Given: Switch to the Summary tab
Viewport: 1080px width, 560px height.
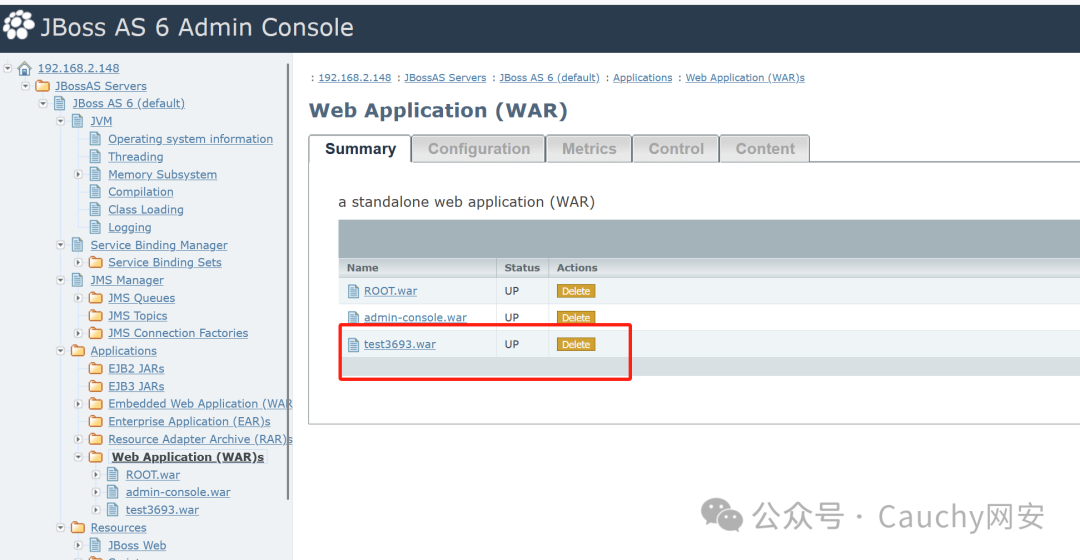Looking at the screenshot, I should point(360,149).
